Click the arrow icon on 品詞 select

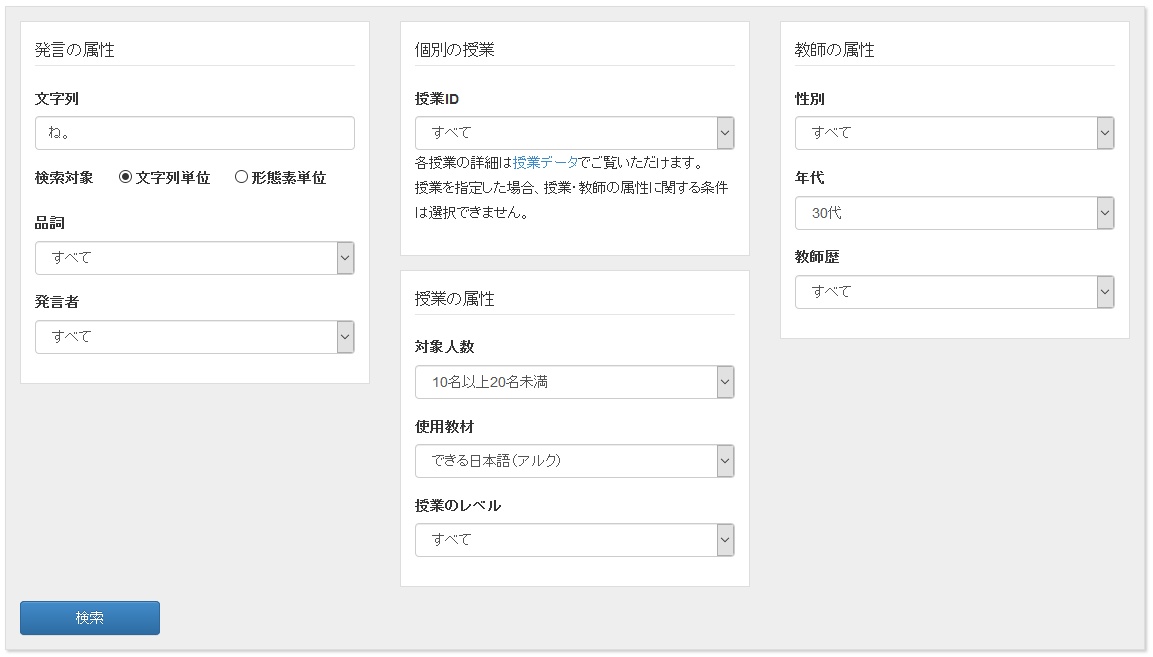click(345, 258)
